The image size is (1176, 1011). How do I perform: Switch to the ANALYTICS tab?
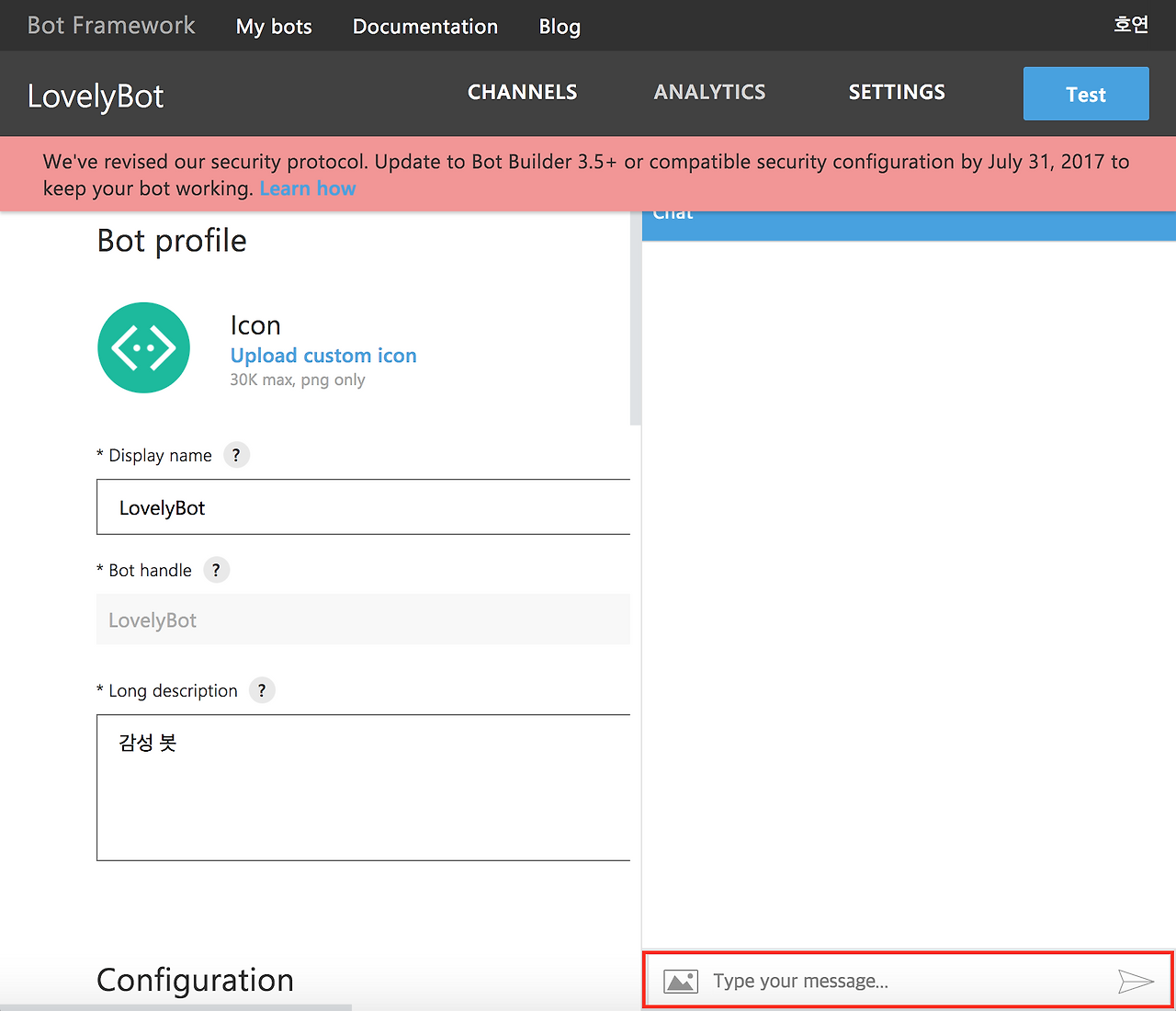(710, 92)
